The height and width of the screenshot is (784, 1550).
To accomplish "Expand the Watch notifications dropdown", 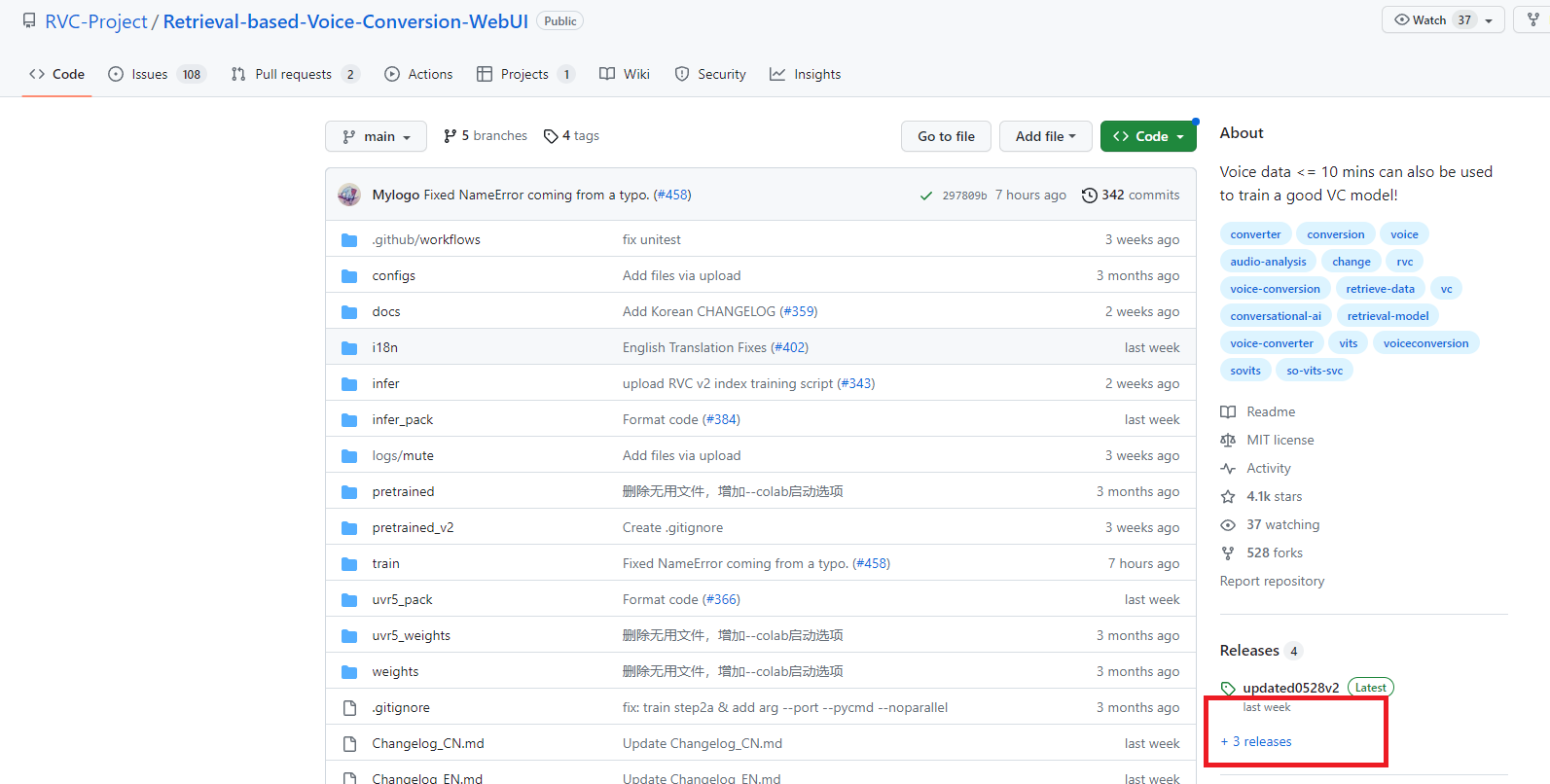I will pyautogui.click(x=1443, y=19).
